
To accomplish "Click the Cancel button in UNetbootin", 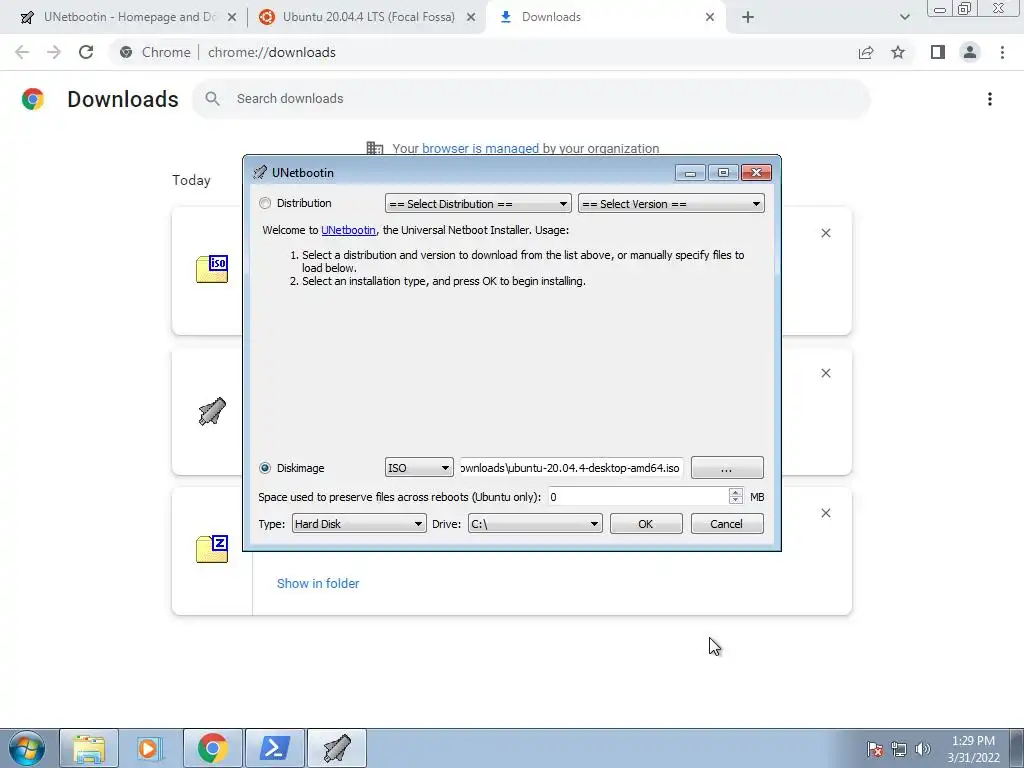I will (726, 524).
